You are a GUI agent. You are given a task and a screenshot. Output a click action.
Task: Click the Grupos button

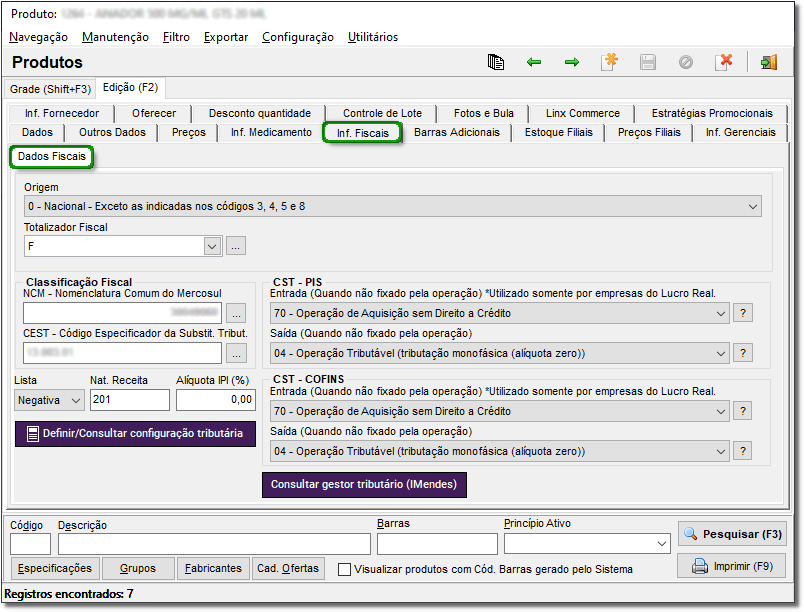[x=138, y=568]
